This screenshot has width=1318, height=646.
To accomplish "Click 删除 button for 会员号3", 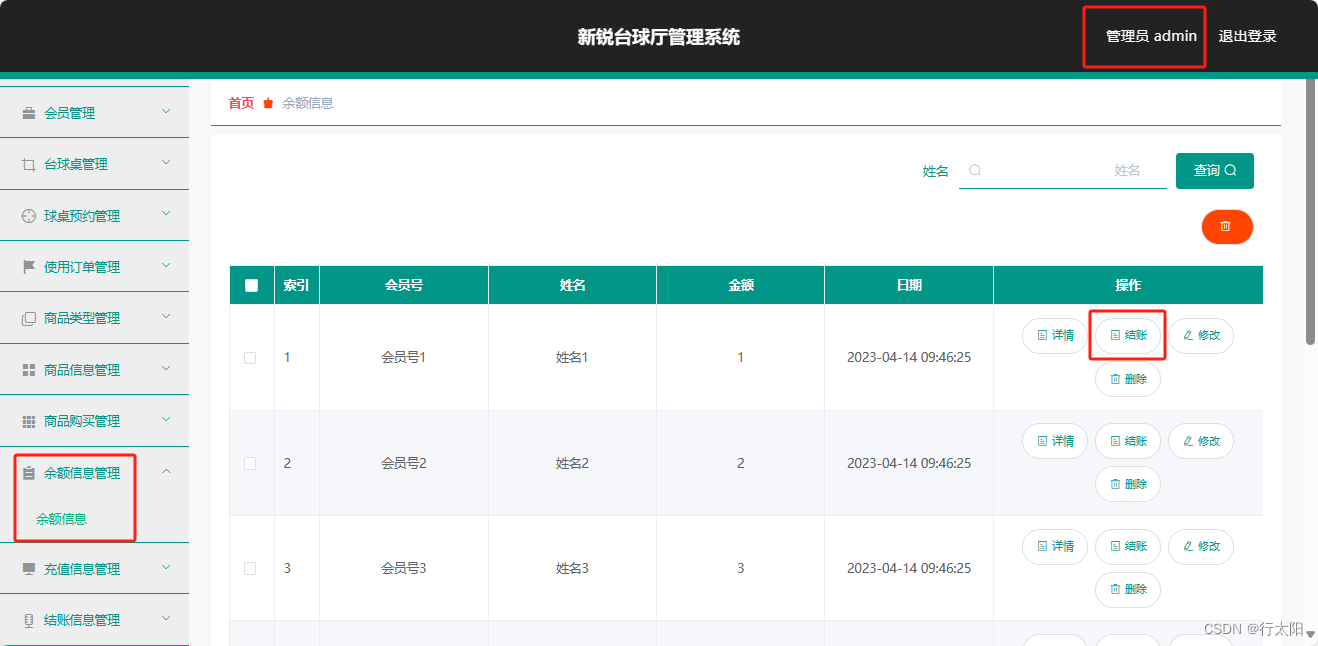I will coord(1128,590).
